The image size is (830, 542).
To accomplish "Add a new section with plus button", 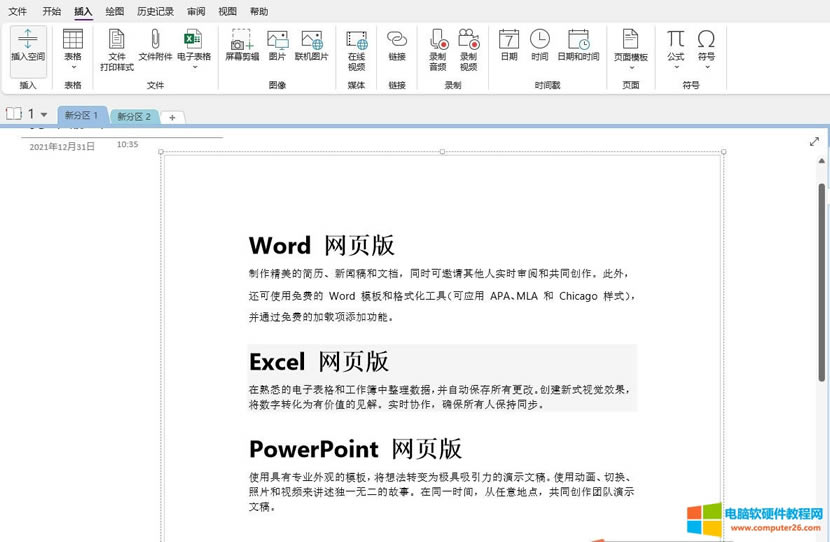I will pyautogui.click(x=172, y=118).
